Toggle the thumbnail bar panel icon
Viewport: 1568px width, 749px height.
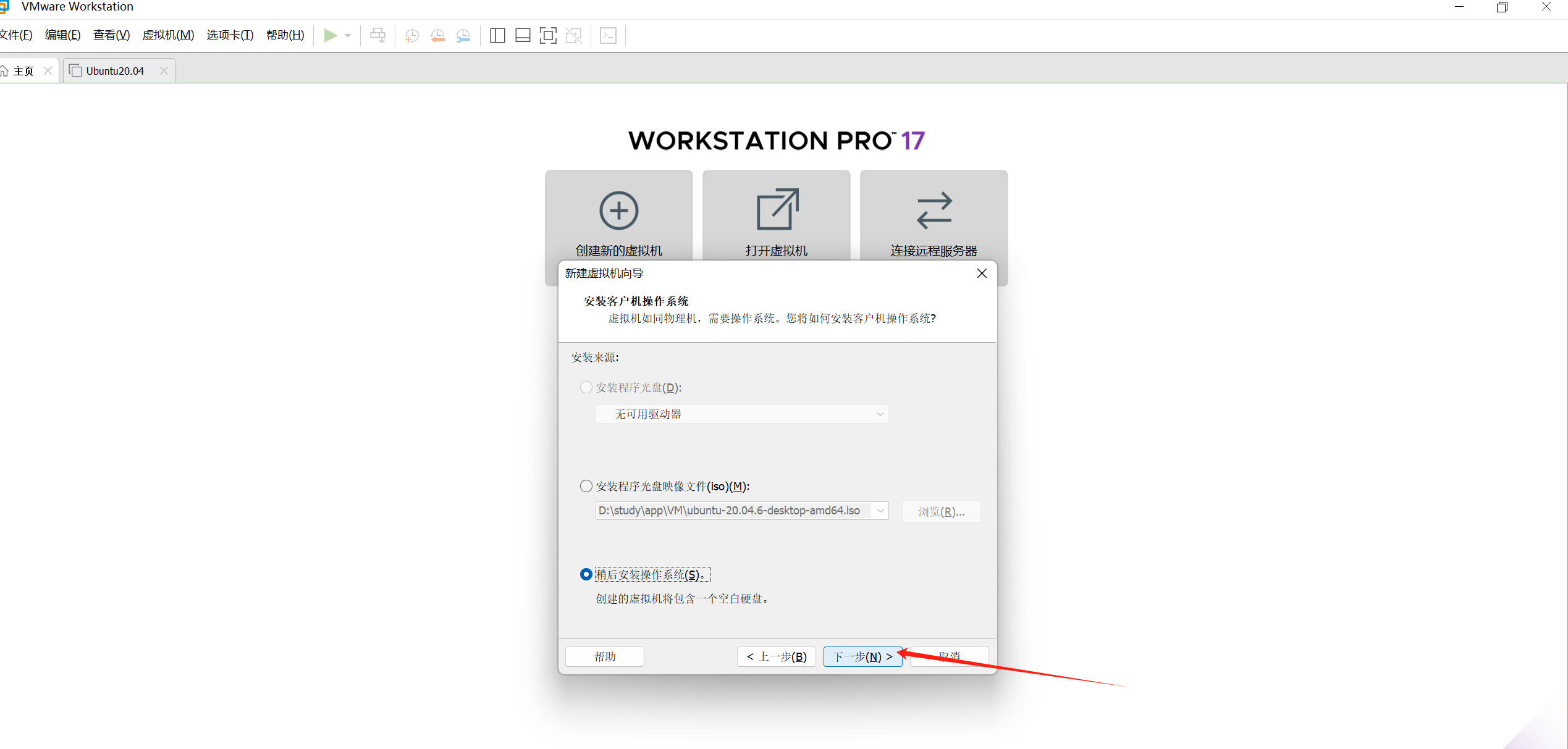523,35
